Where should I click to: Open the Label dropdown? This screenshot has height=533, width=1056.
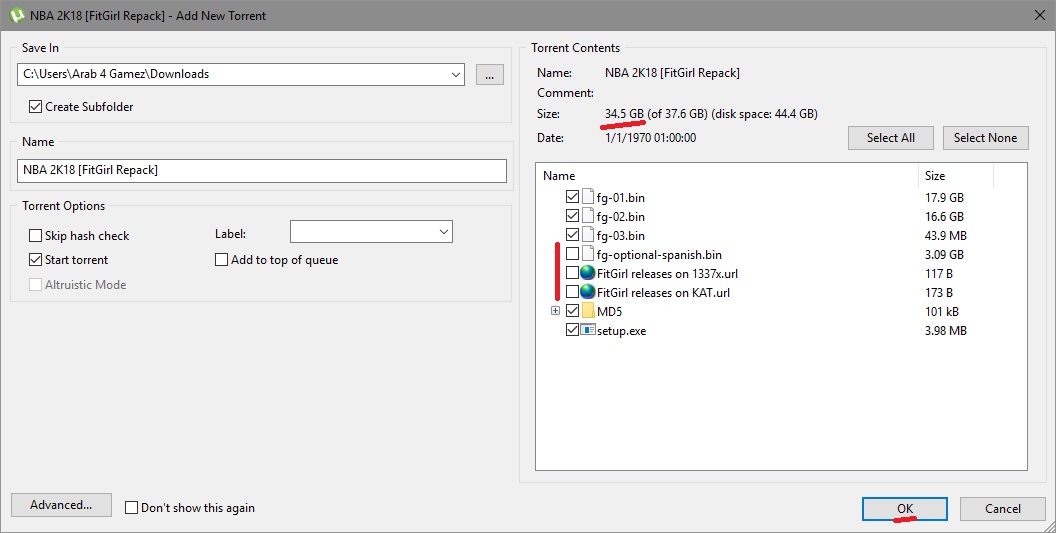[443, 232]
